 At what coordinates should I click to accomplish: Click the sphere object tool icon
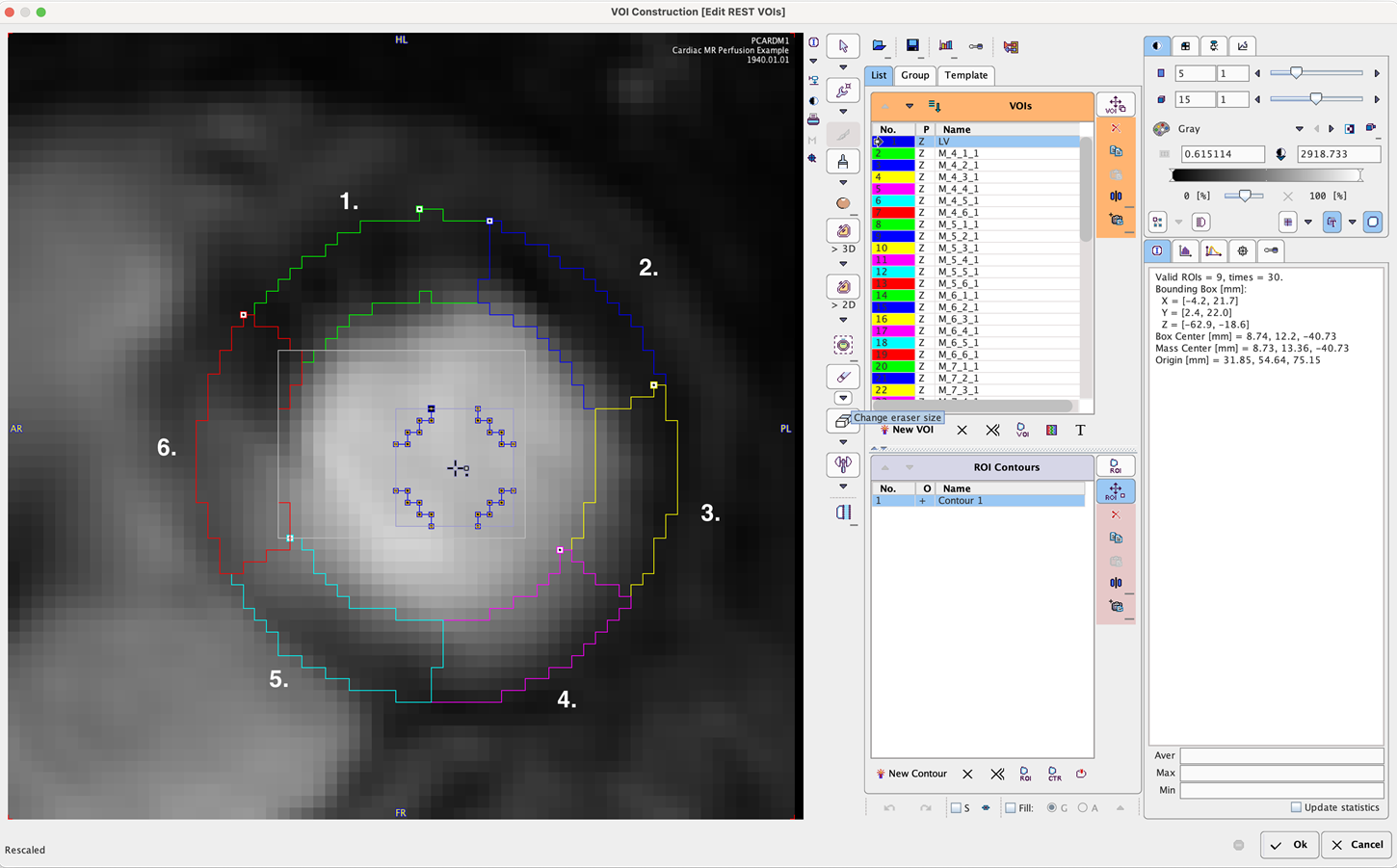[843, 203]
